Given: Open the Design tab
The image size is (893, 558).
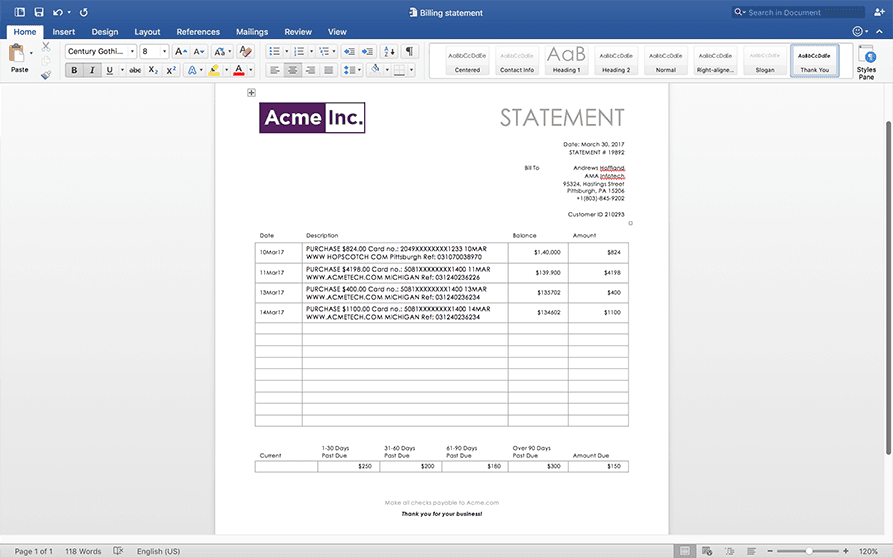Looking at the screenshot, I should pos(105,32).
